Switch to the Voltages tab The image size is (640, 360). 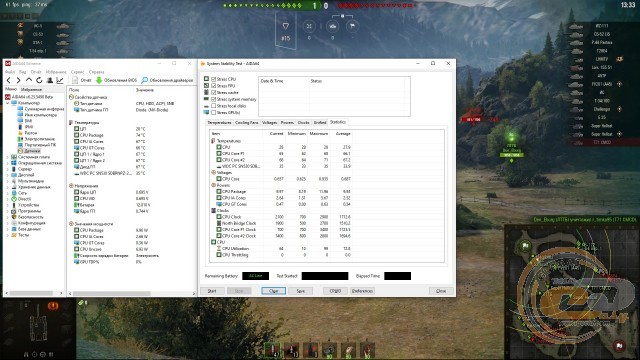[269, 122]
